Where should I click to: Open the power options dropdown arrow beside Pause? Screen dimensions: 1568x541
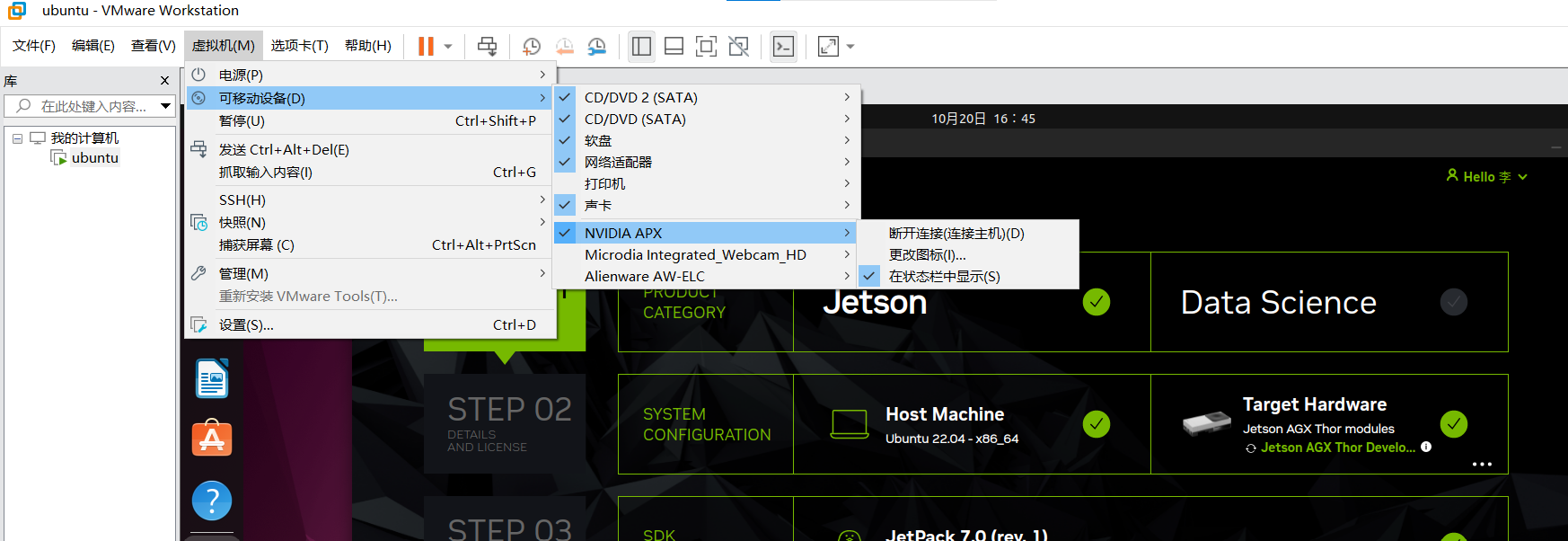pos(448,47)
